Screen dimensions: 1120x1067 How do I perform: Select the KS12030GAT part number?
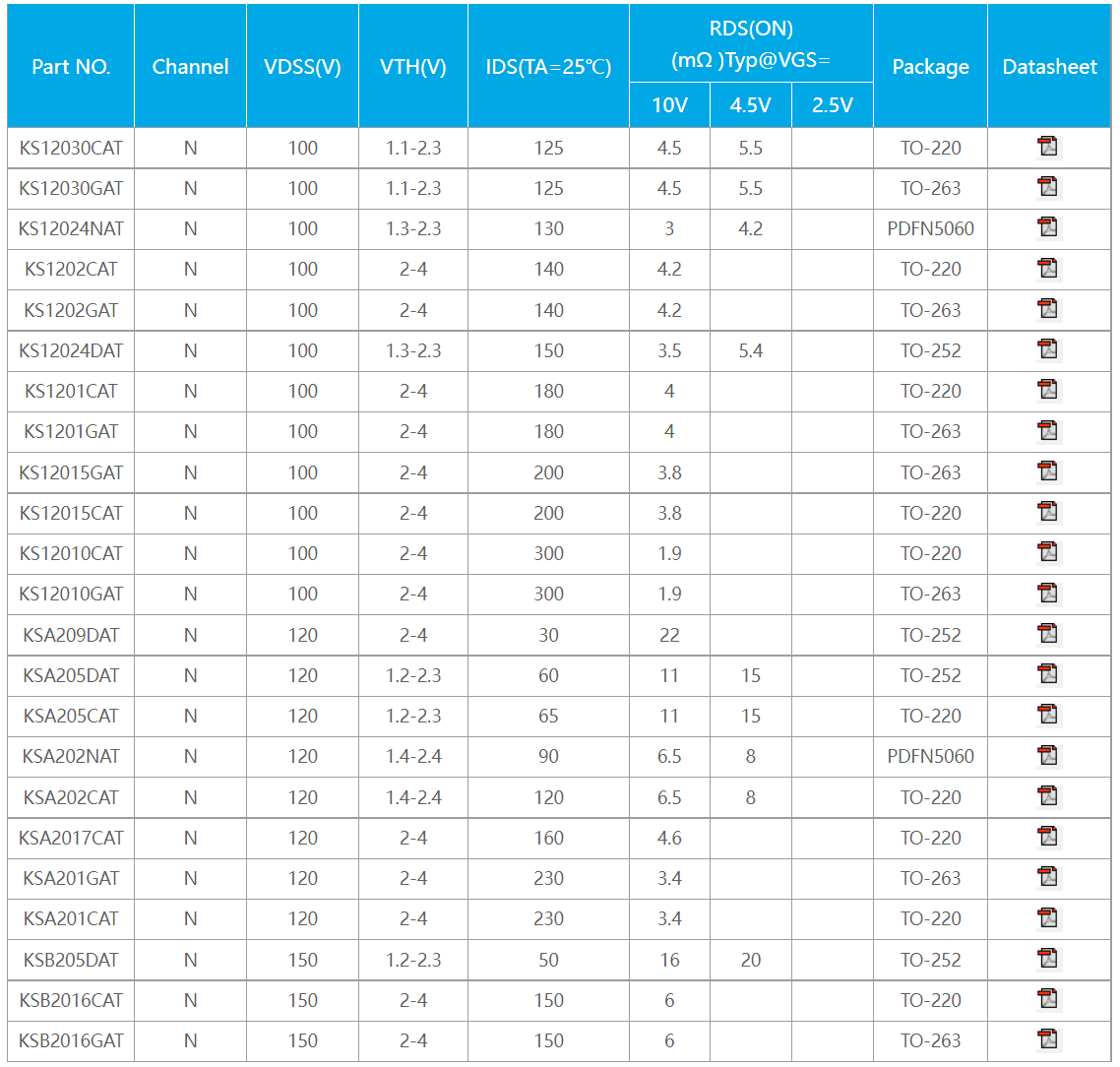(x=71, y=188)
